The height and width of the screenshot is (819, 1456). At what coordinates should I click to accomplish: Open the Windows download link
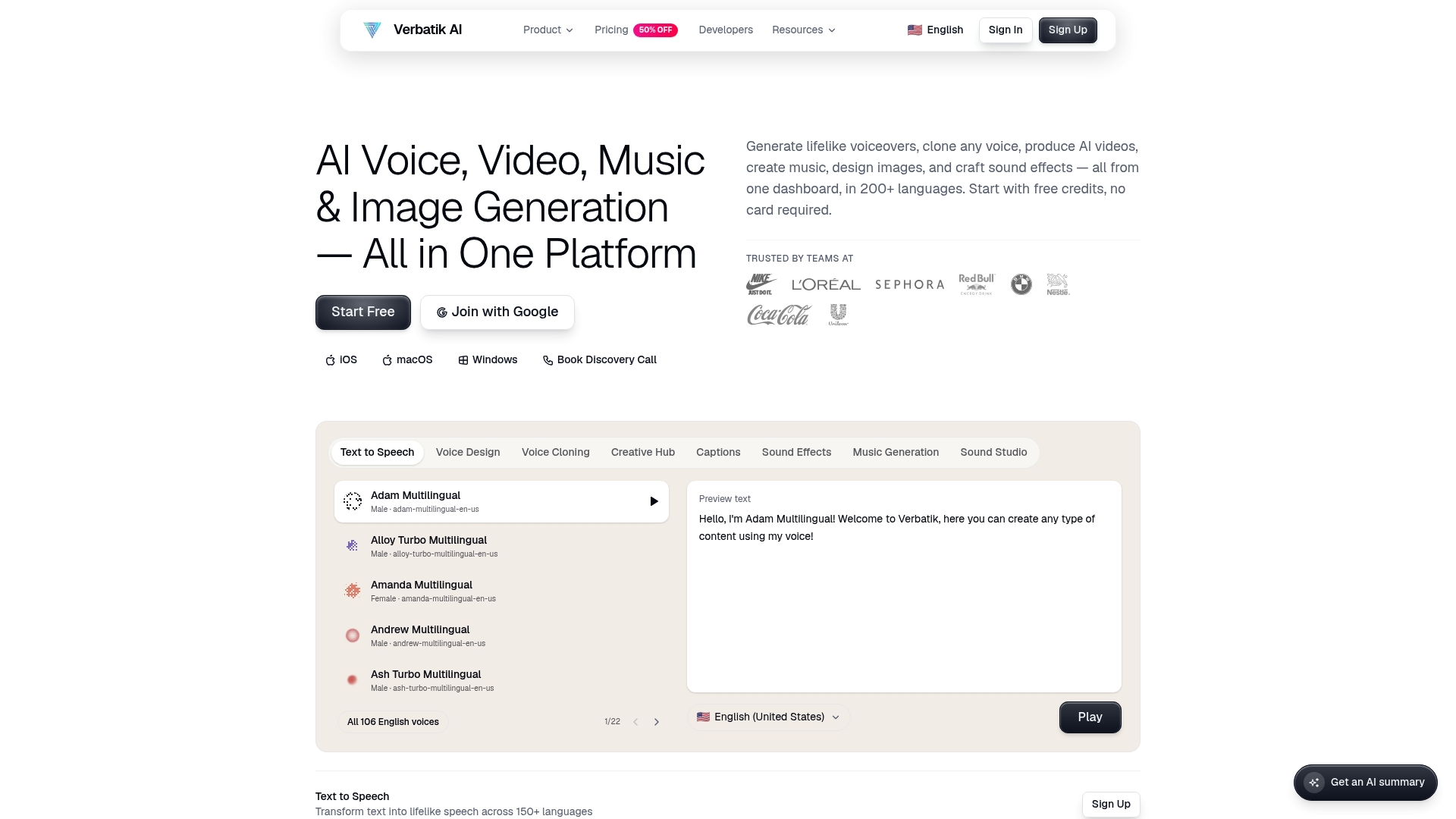click(488, 360)
